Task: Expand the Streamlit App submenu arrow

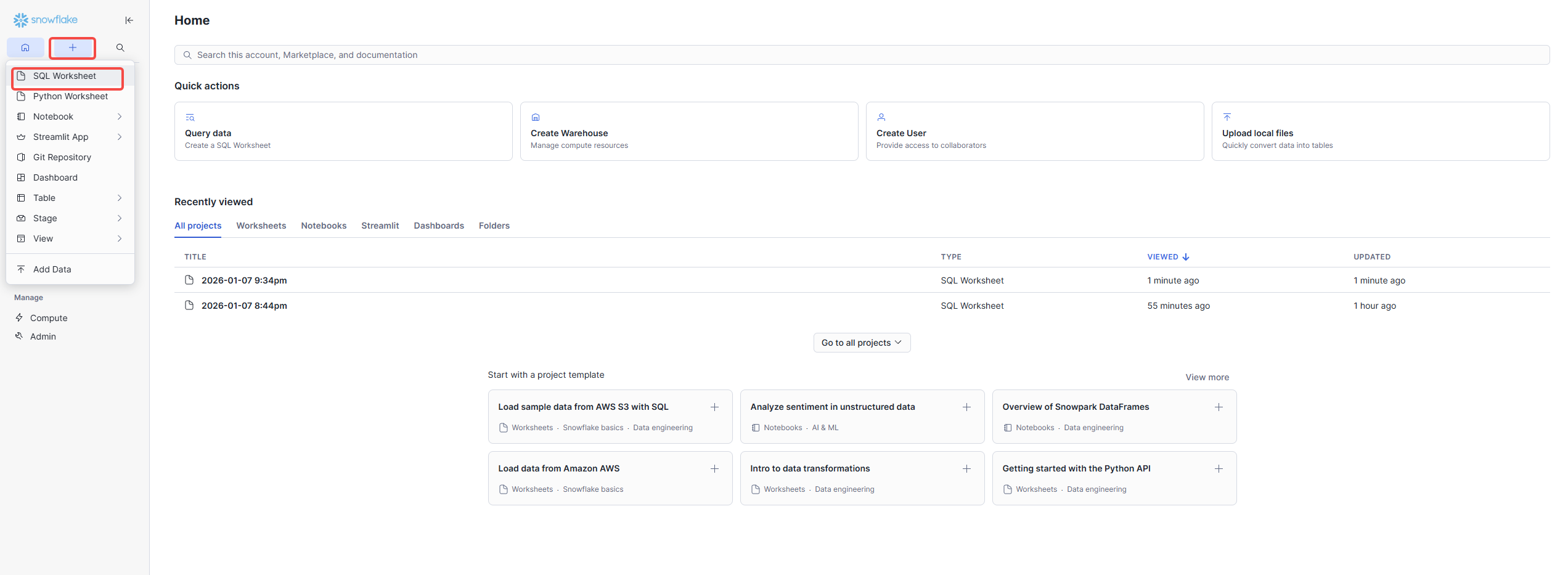Action: (x=120, y=137)
